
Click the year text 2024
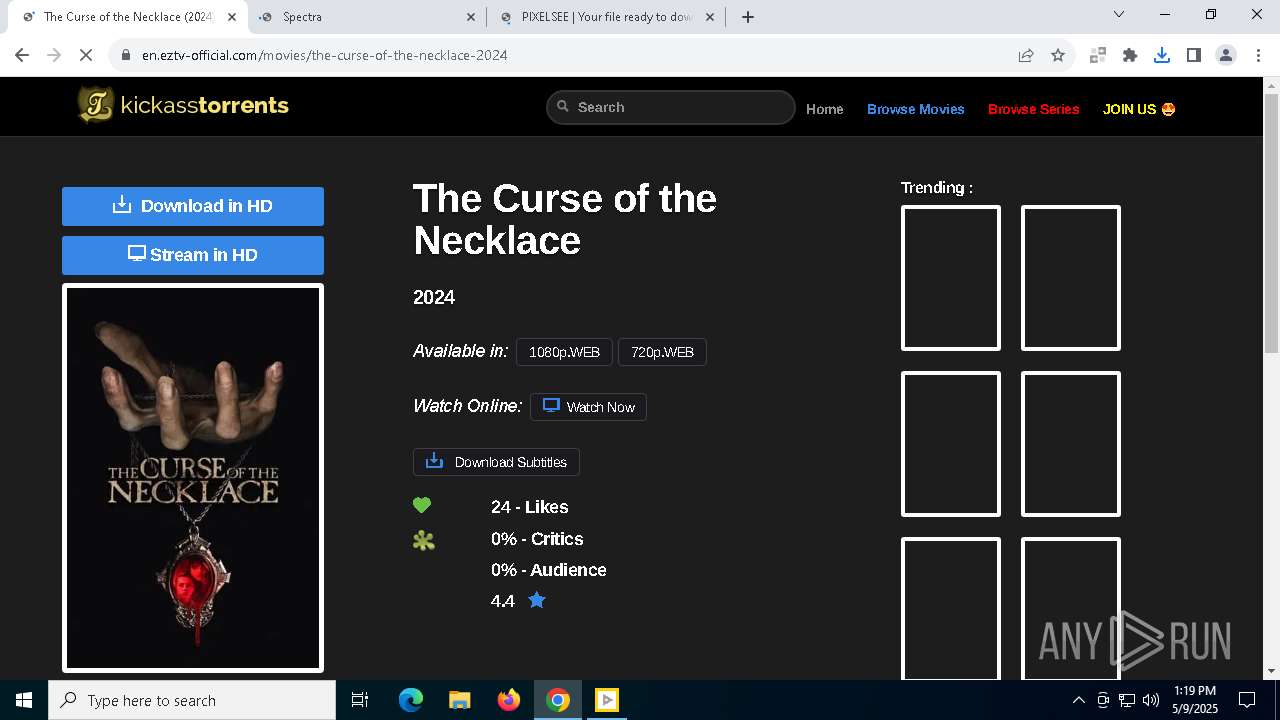pos(434,297)
